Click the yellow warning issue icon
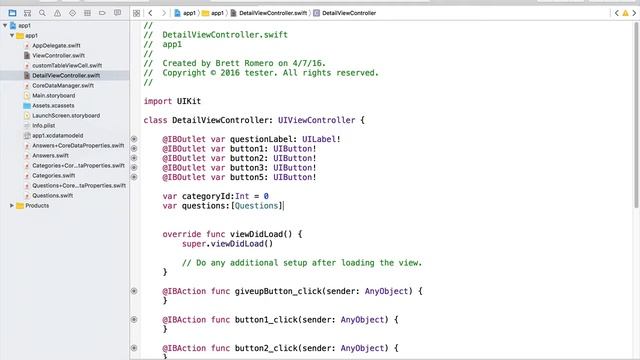 [x=625, y=13]
